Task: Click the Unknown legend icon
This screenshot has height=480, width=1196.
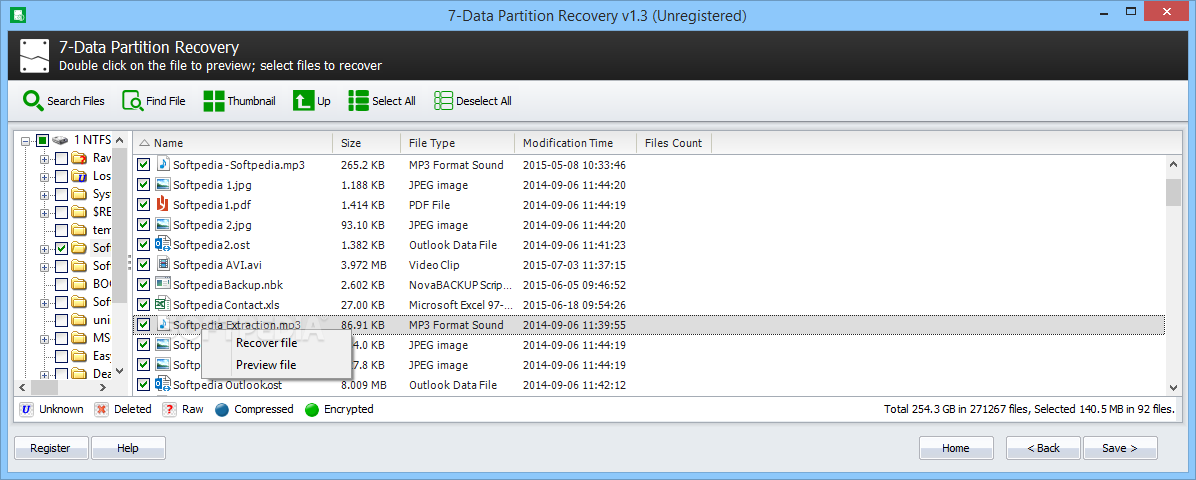Action: [26, 409]
